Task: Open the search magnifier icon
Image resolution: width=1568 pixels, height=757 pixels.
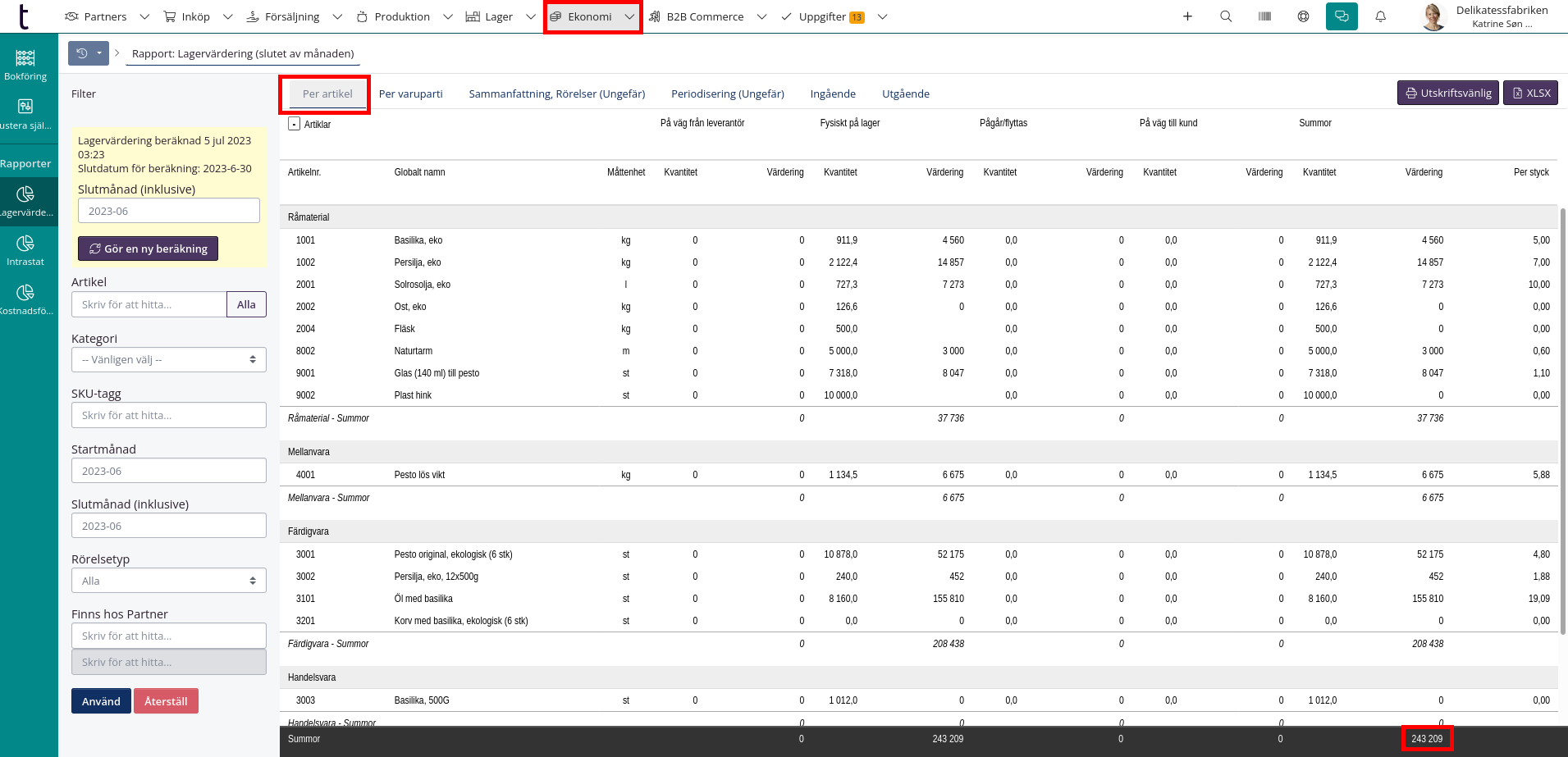Action: [1226, 16]
